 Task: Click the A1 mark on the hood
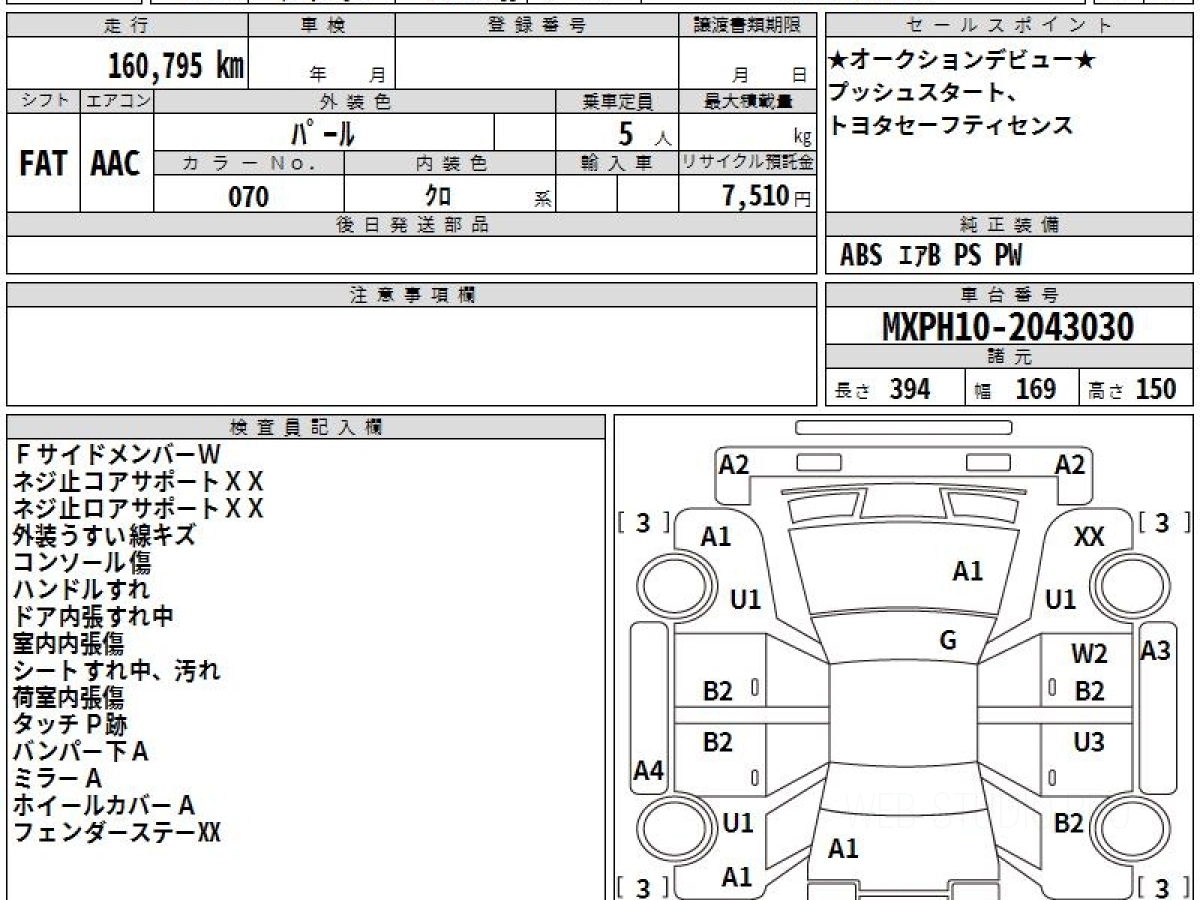click(967, 572)
